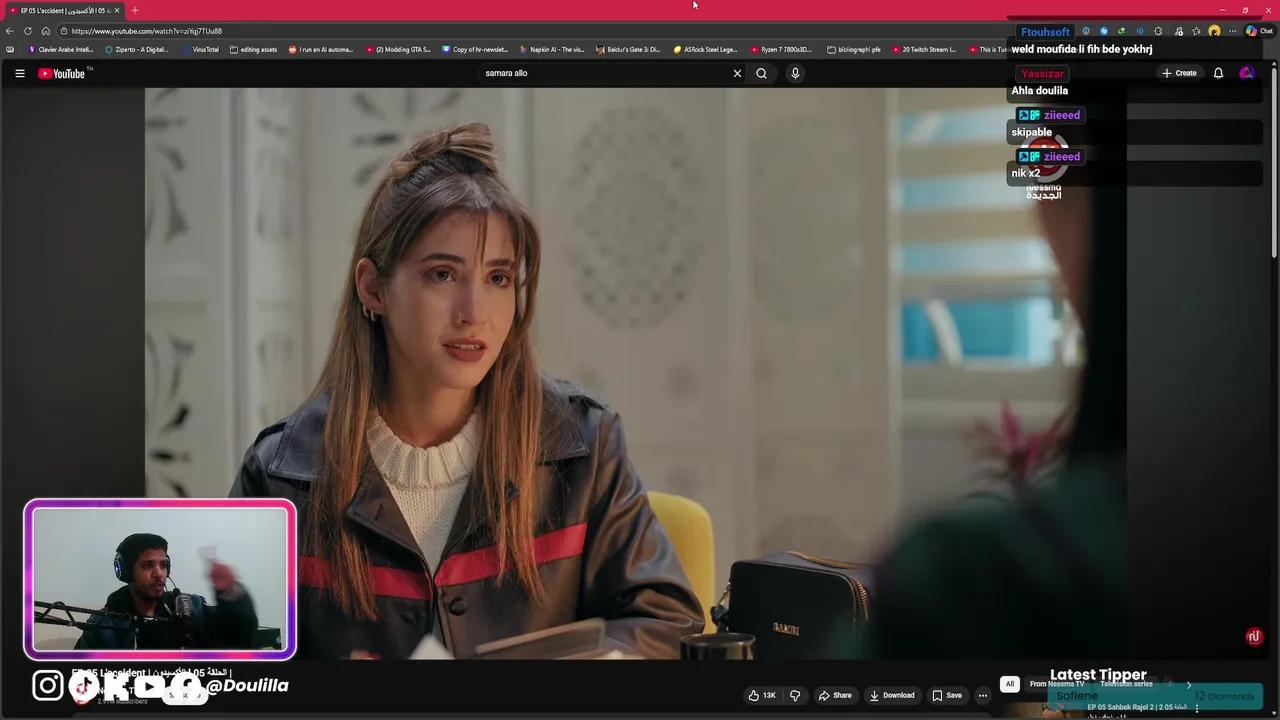
Task: Open a new browser tab
Action: 134,10
